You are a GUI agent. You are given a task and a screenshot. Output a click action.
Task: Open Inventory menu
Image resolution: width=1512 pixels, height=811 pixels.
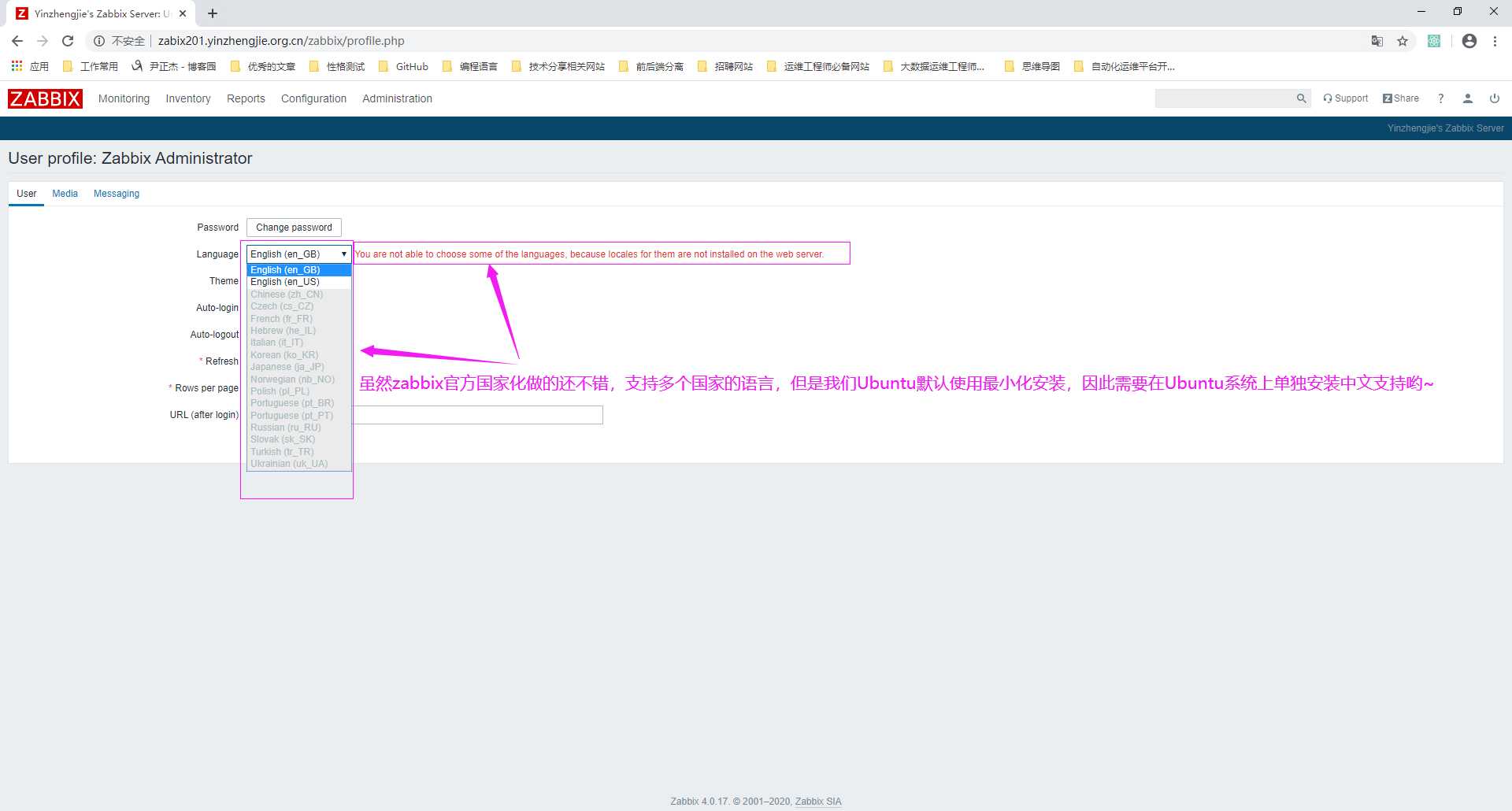coord(188,98)
